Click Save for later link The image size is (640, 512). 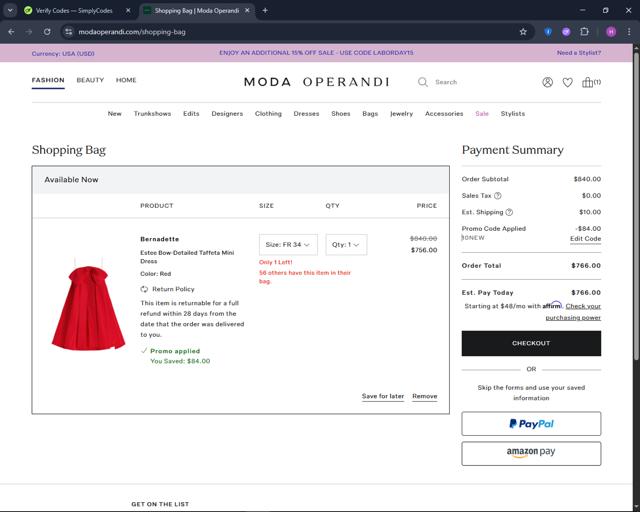pos(382,396)
